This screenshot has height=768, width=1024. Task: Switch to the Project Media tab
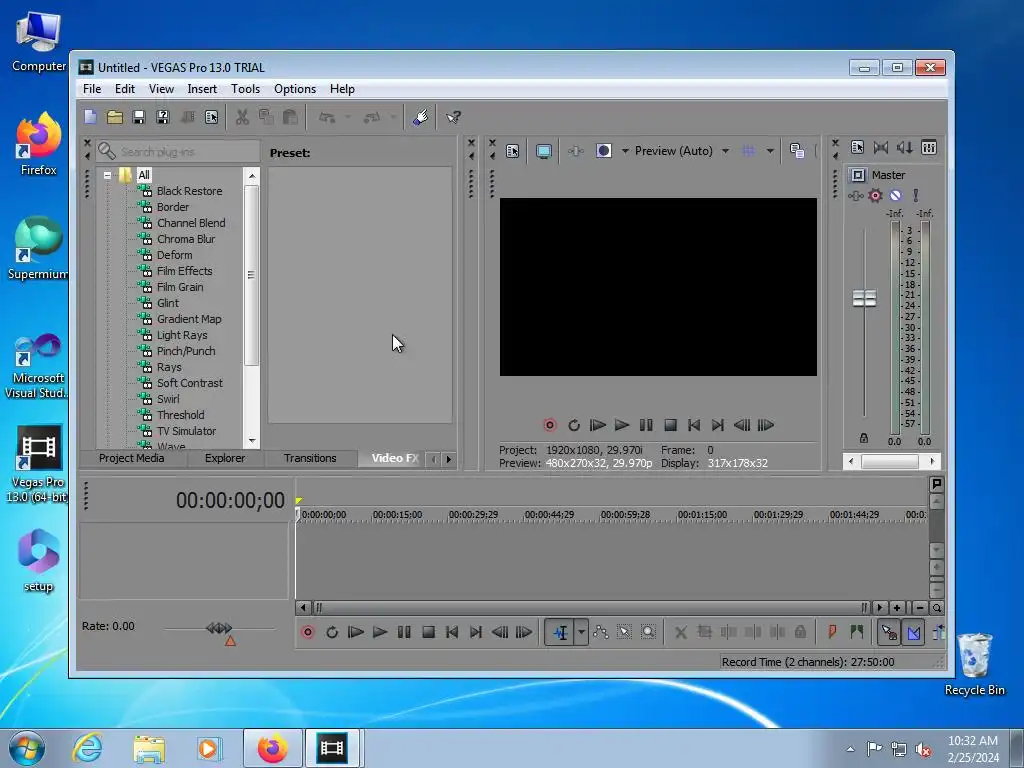click(x=131, y=458)
